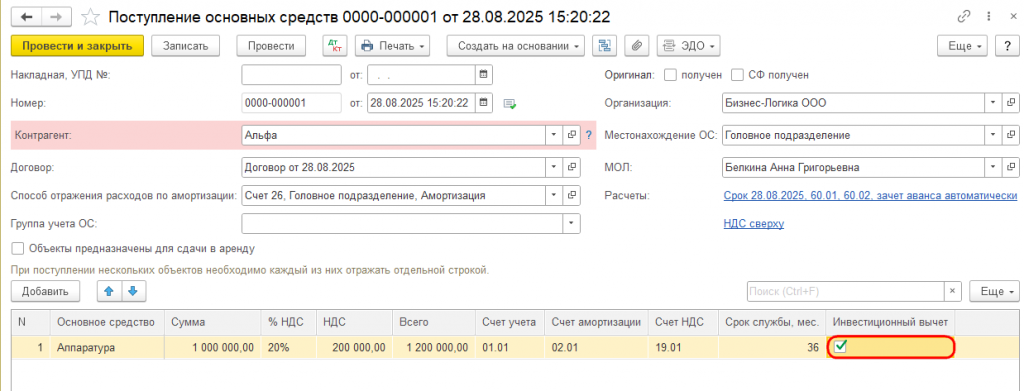
Task: Open Местонахождение ОС record
Action: (1011, 134)
